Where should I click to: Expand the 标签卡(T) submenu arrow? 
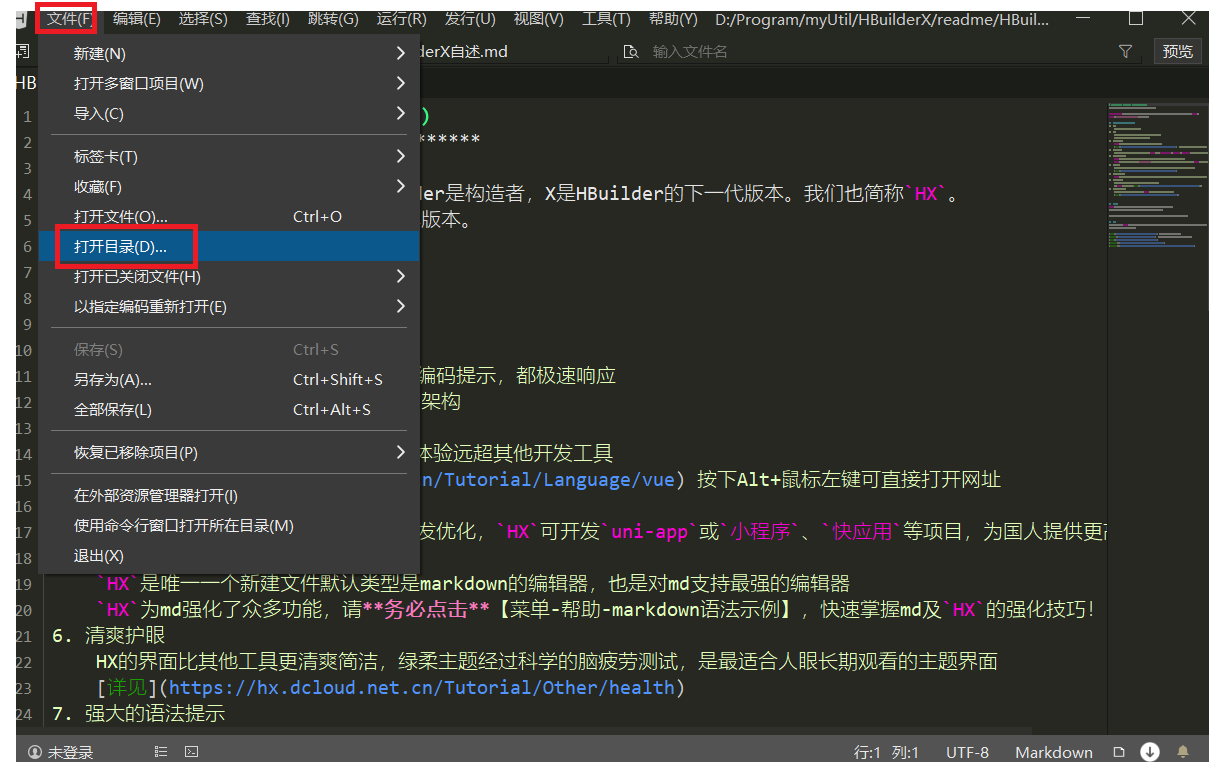tap(400, 156)
